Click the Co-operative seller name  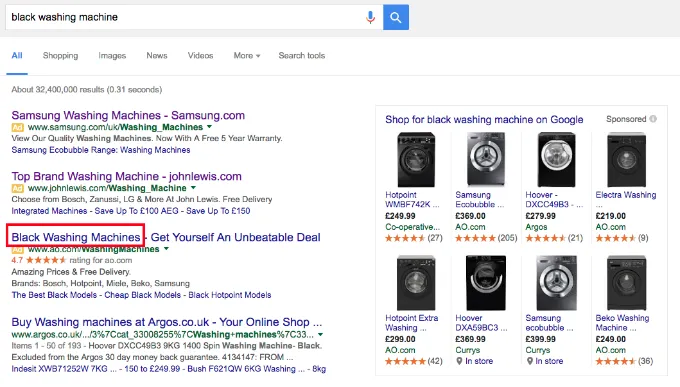[x=412, y=227]
